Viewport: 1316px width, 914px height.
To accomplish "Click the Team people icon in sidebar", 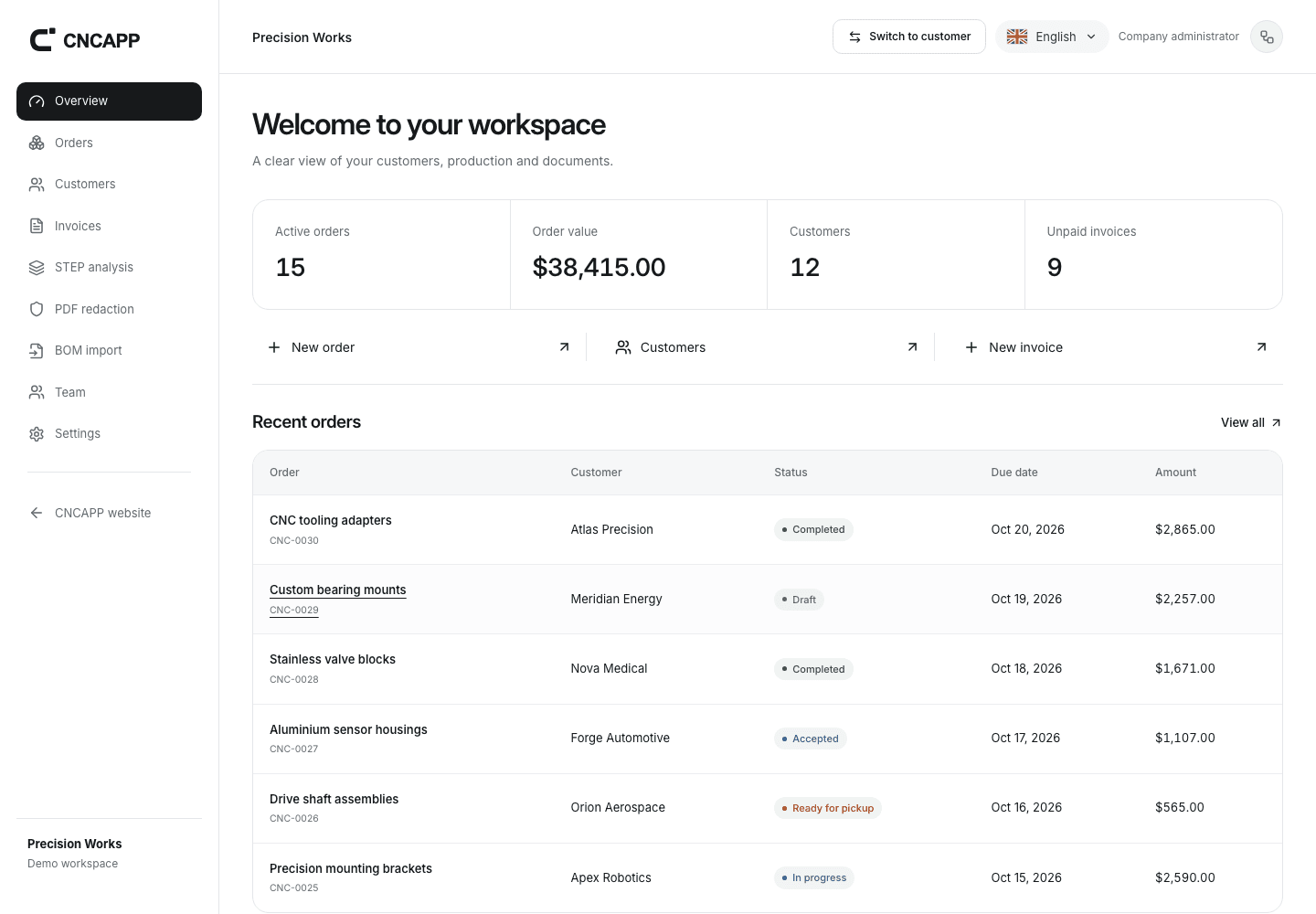I will [37, 392].
